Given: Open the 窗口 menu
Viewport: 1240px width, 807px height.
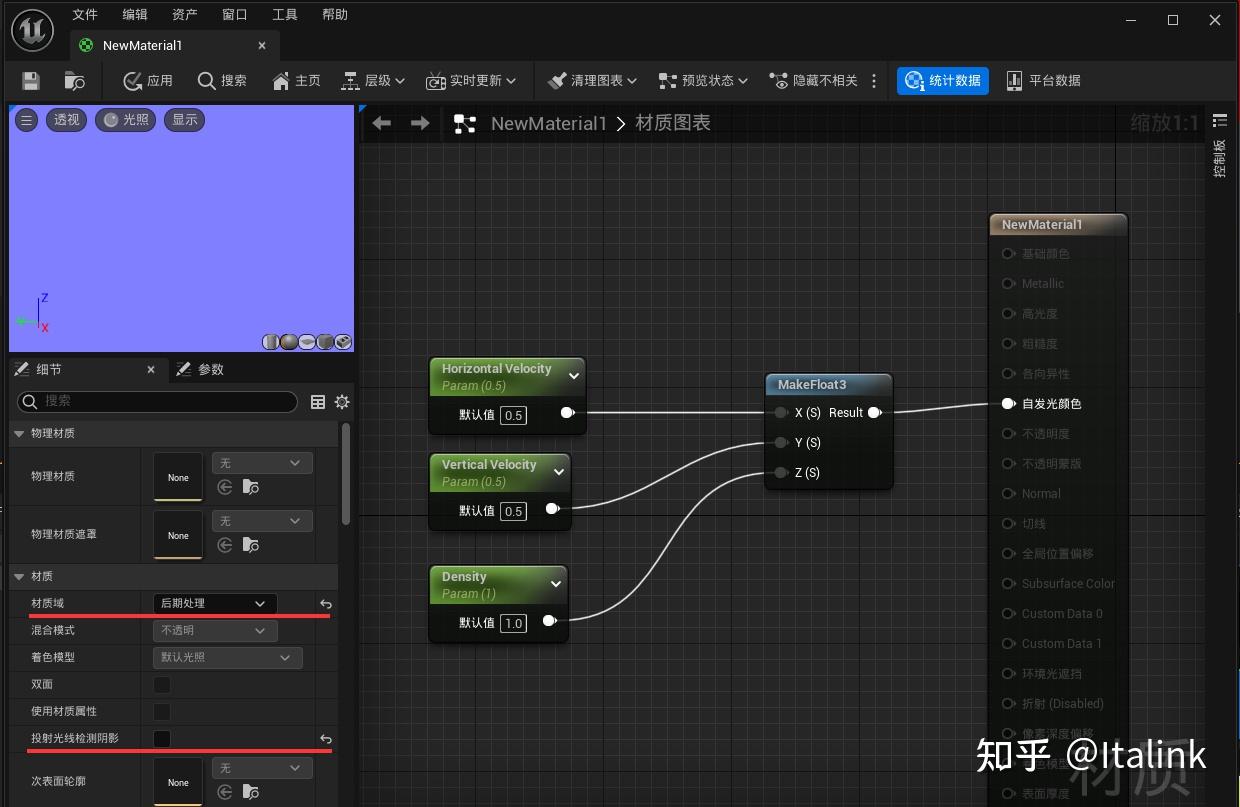Looking at the screenshot, I should (234, 14).
